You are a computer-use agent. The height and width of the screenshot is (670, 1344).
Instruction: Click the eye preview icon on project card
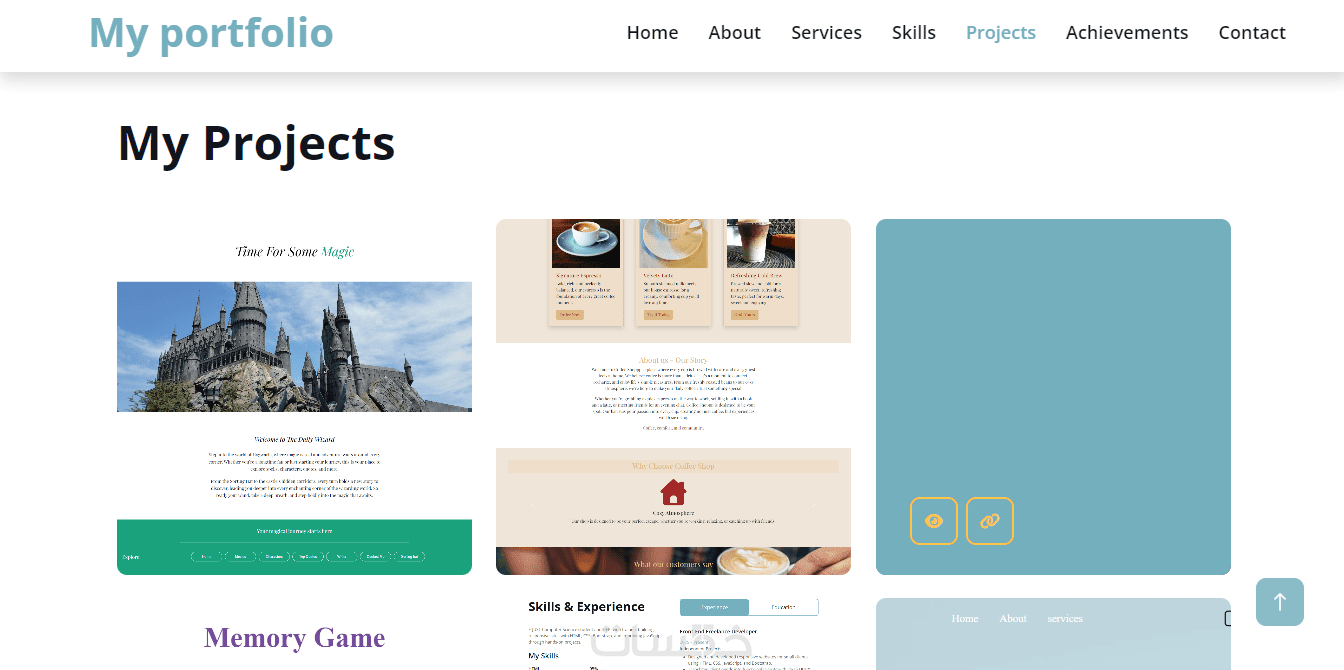point(934,521)
